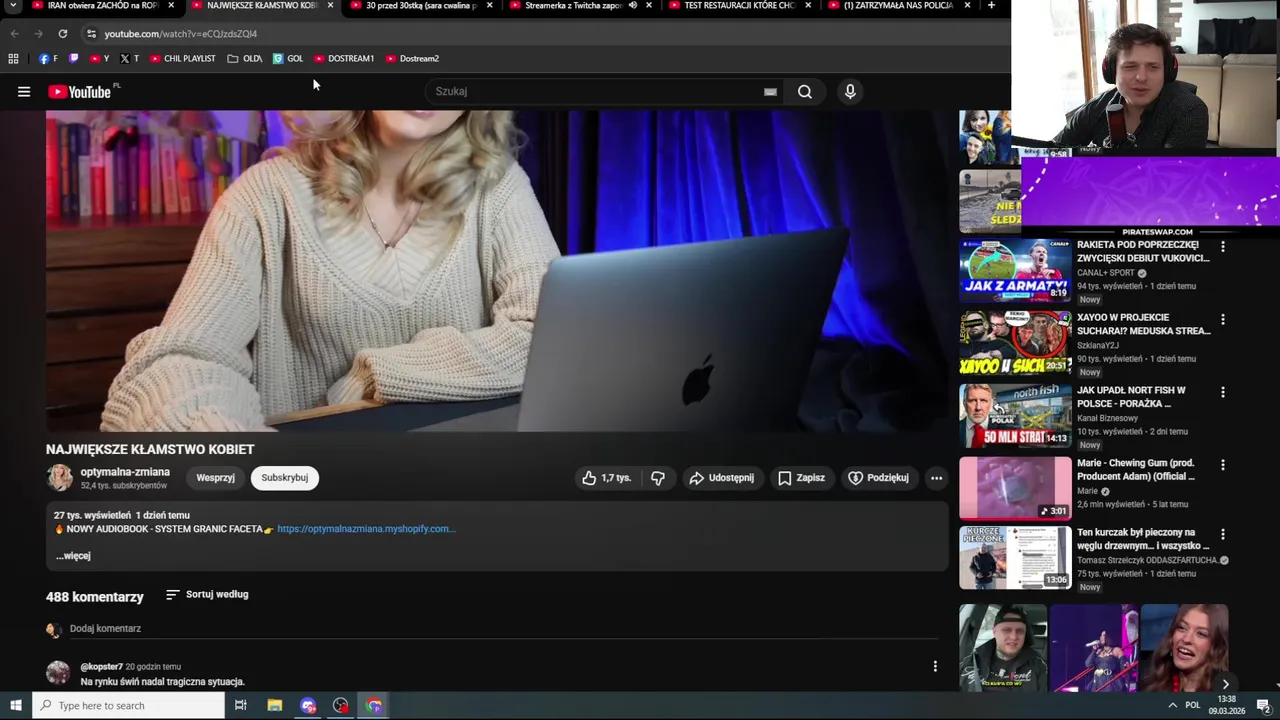Open Task View on taskbar

(241, 706)
